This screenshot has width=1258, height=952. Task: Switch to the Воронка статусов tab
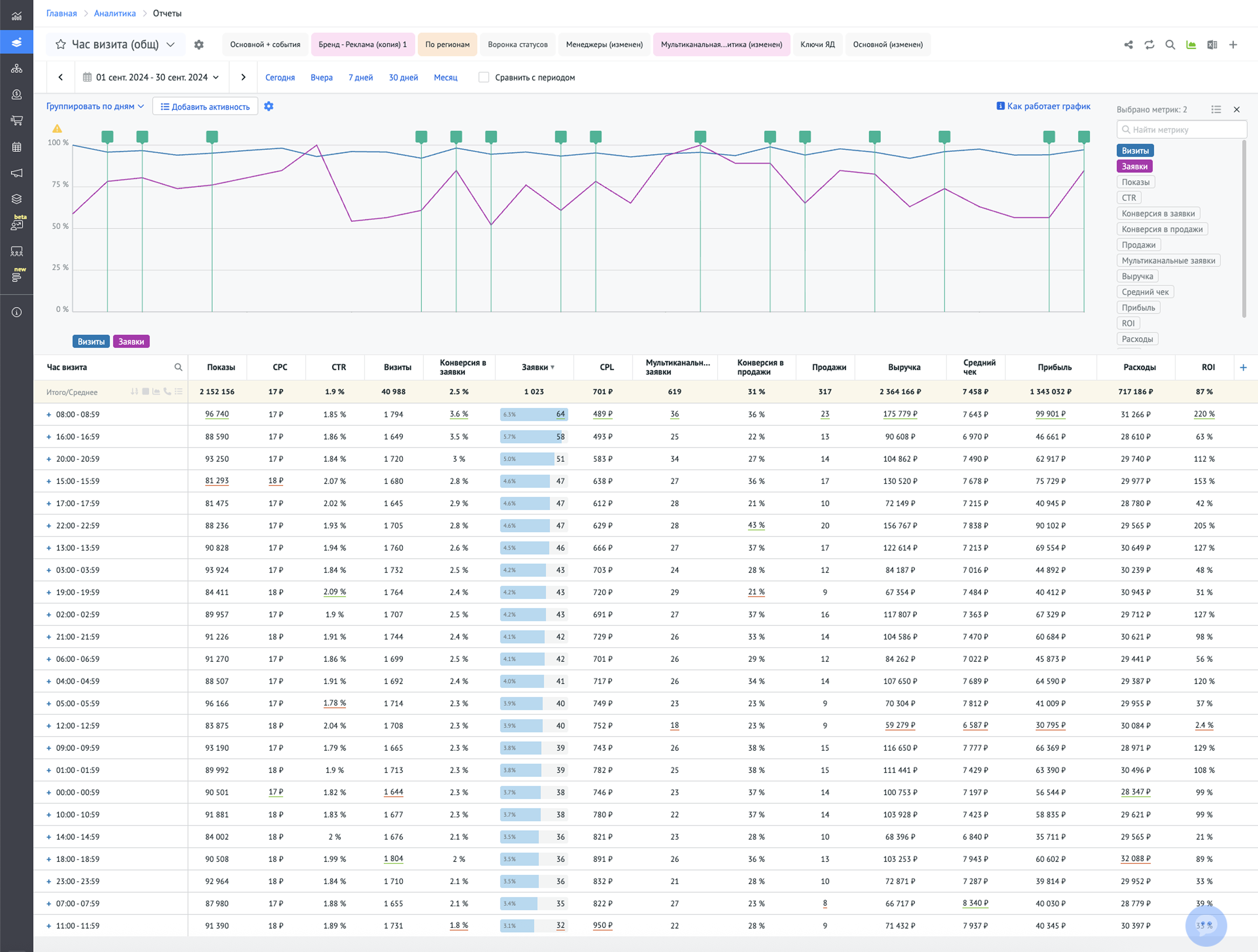click(x=517, y=44)
